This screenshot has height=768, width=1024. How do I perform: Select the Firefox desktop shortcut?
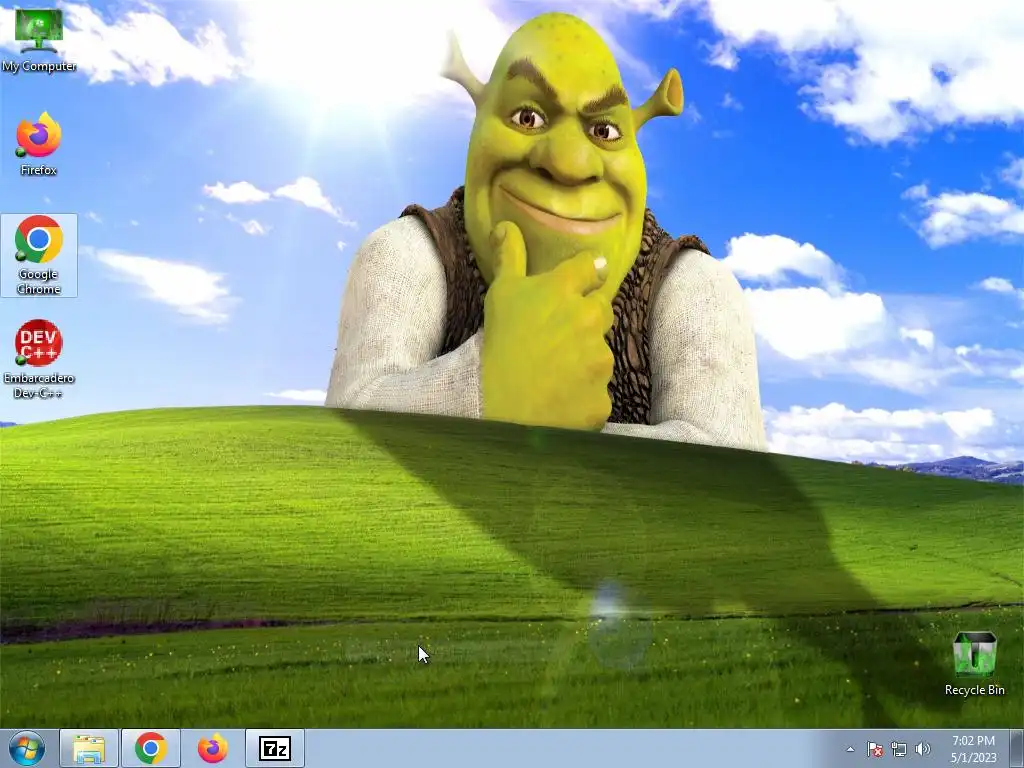click(39, 144)
